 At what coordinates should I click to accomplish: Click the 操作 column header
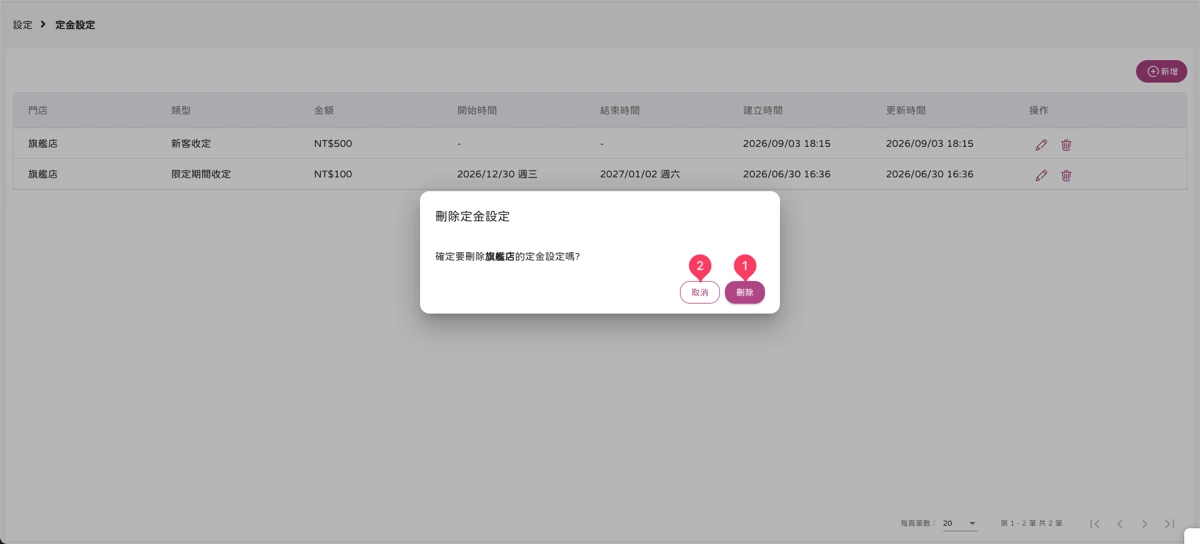click(x=1039, y=110)
